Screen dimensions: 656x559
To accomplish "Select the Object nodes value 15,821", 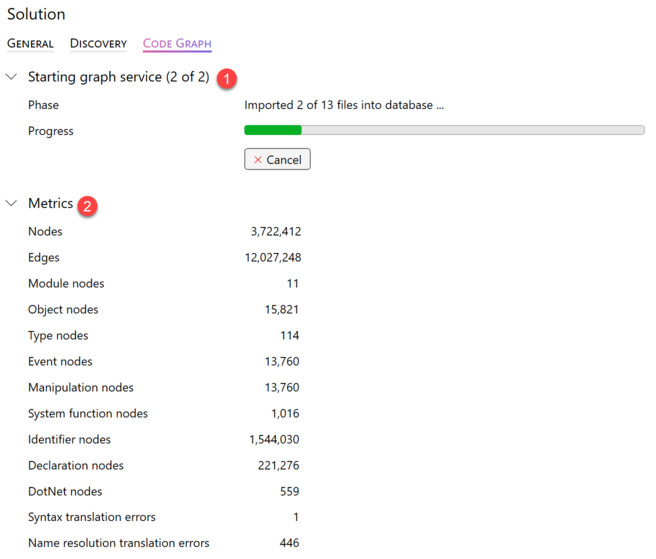I will tap(282, 310).
